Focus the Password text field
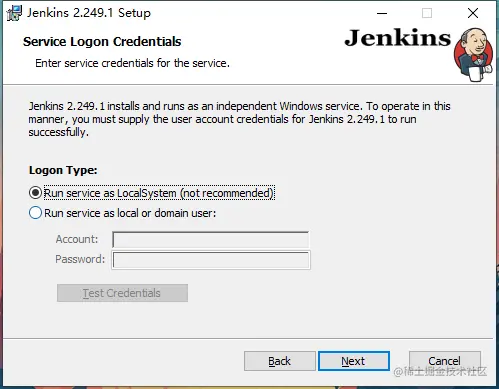The width and height of the screenshot is (499, 389). (x=211, y=260)
